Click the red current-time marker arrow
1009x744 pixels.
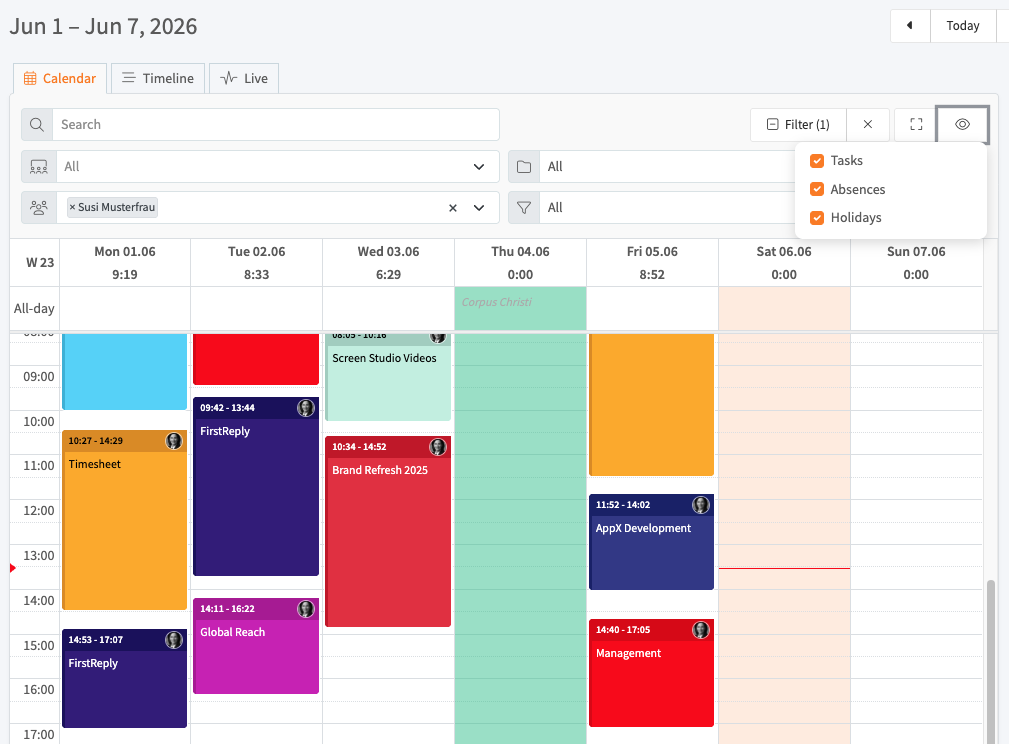tap(13, 568)
